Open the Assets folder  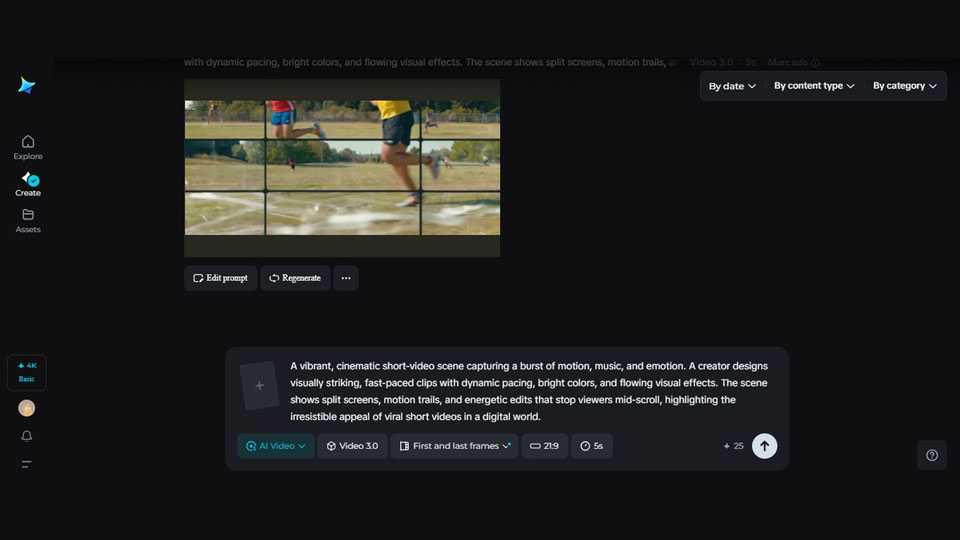28,221
